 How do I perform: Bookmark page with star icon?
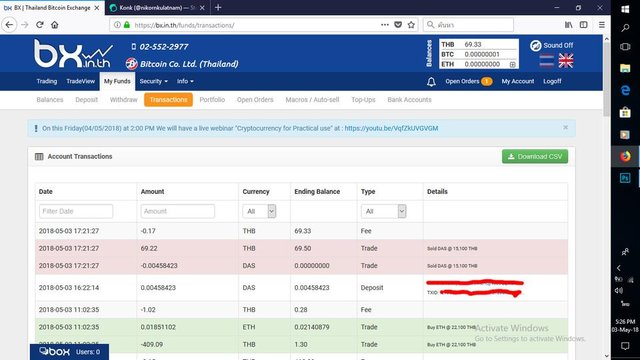click(x=411, y=25)
